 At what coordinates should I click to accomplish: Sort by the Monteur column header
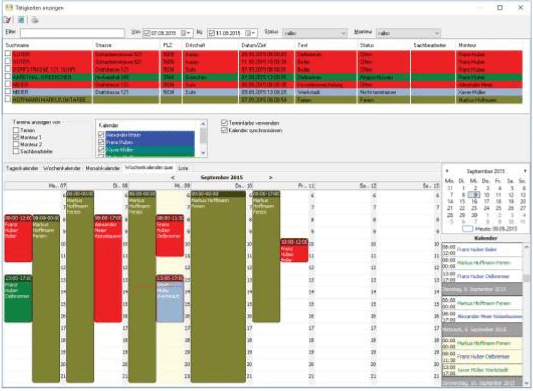click(x=489, y=45)
